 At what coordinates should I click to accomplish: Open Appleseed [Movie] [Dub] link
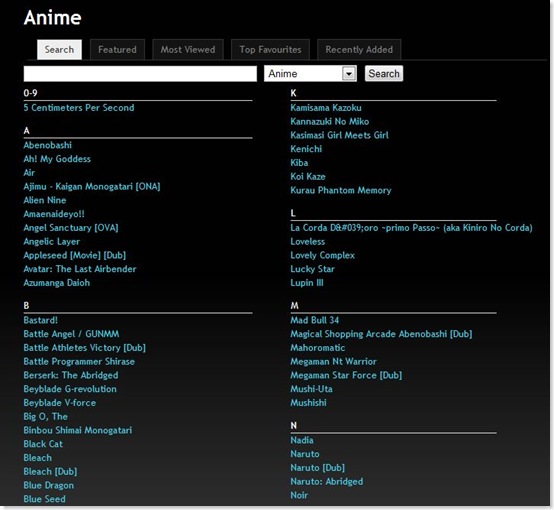[x=75, y=256]
